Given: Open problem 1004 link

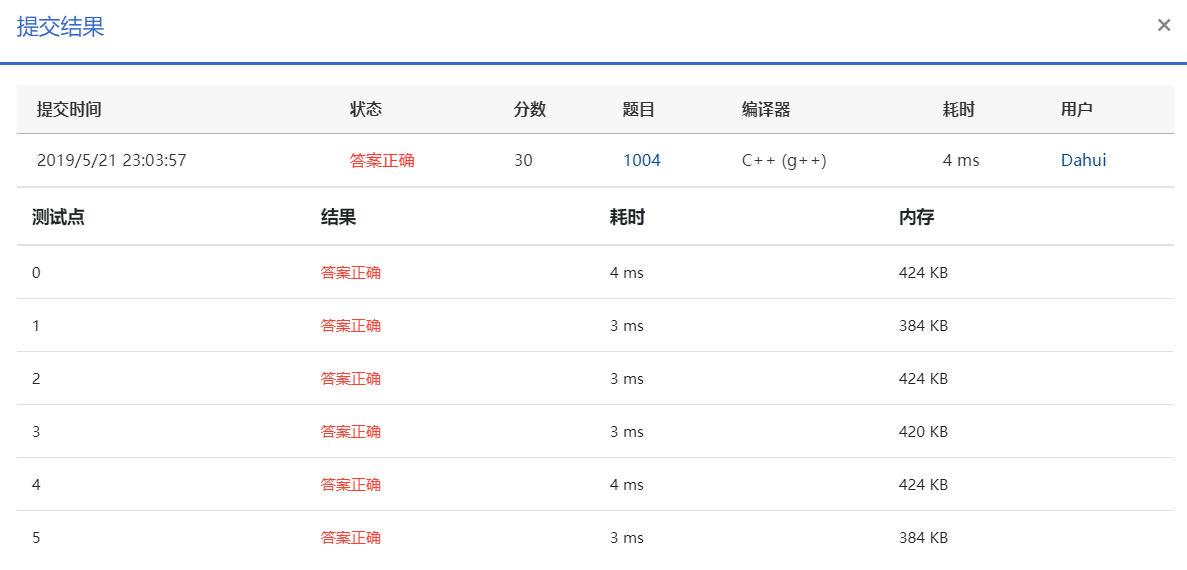Looking at the screenshot, I should [x=641, y=160].
